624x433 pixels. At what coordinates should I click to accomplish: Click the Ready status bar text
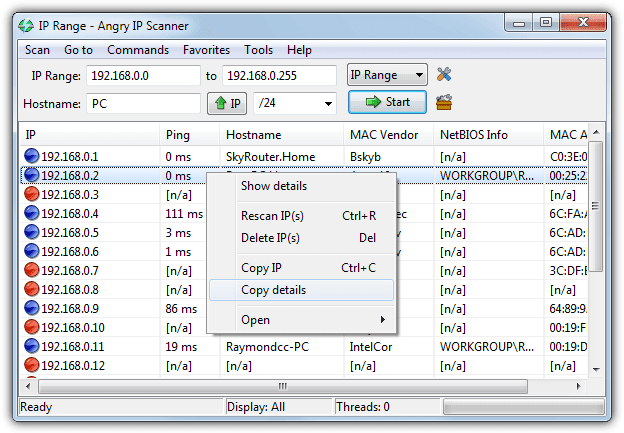pos(36,407)
